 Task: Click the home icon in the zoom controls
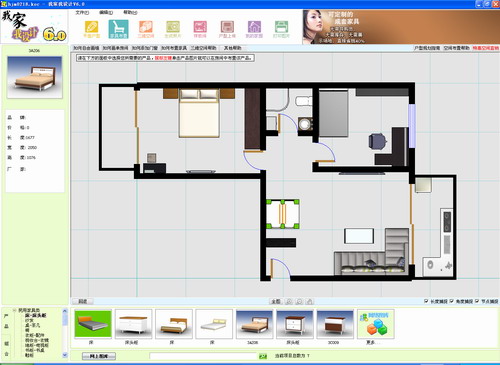pyautogui.click(x=310, y=302)
